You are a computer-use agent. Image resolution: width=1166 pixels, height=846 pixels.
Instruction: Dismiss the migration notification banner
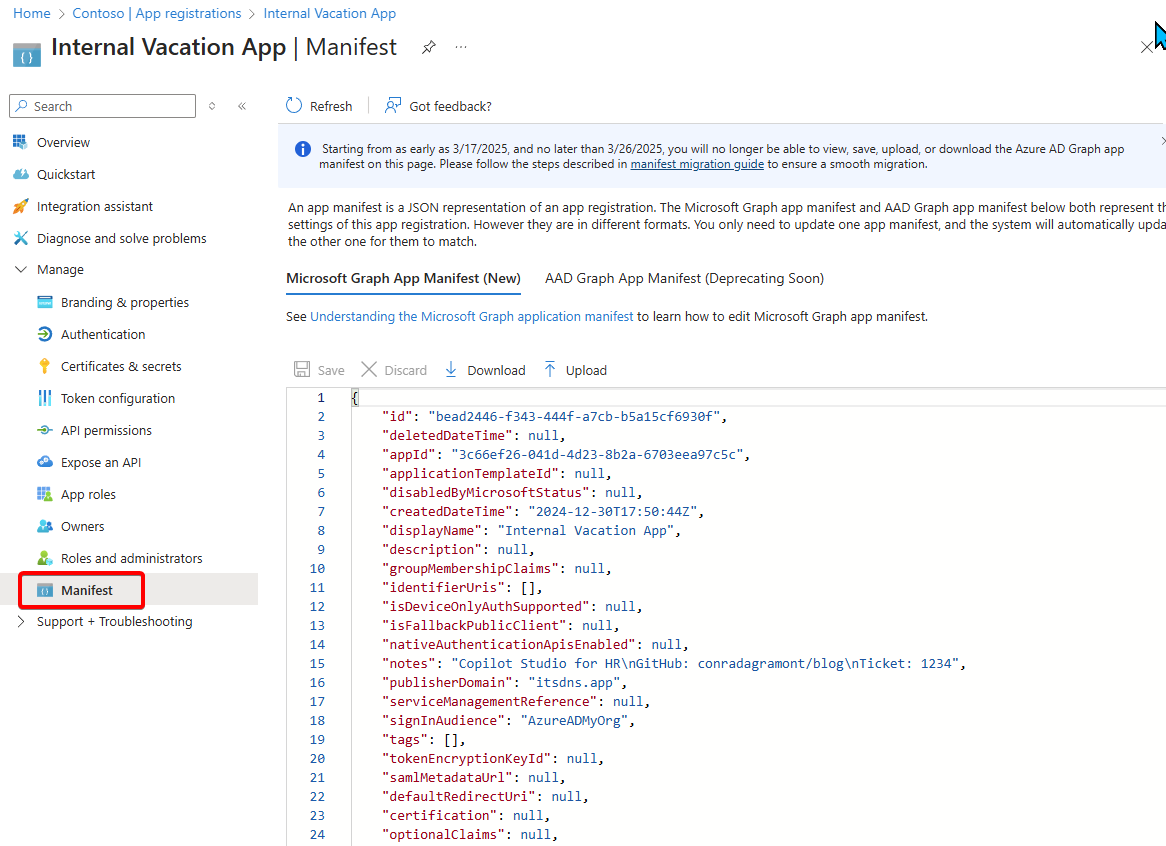(x=1162, y=141)
